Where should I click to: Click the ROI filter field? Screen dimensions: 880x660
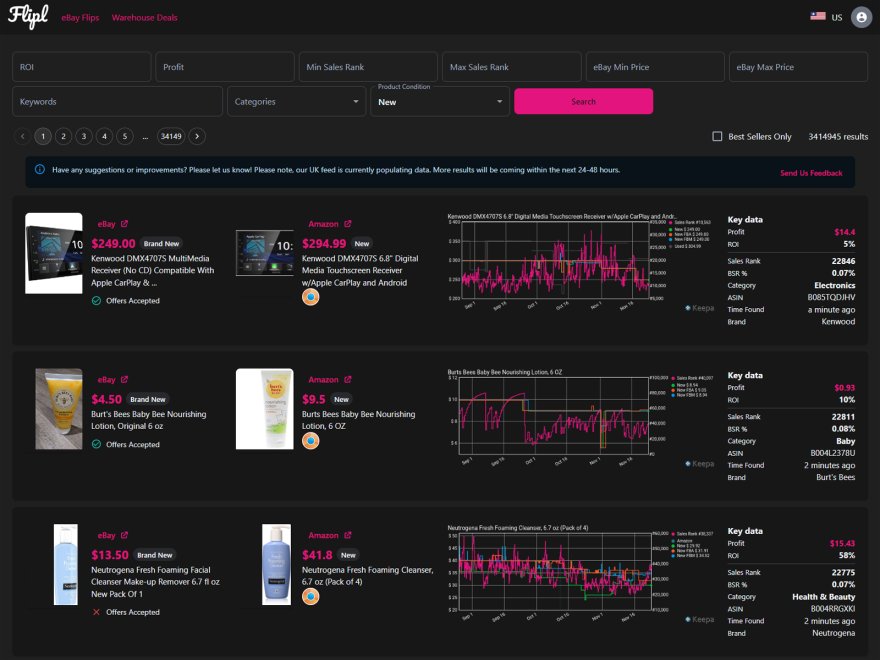pos(81,67)
